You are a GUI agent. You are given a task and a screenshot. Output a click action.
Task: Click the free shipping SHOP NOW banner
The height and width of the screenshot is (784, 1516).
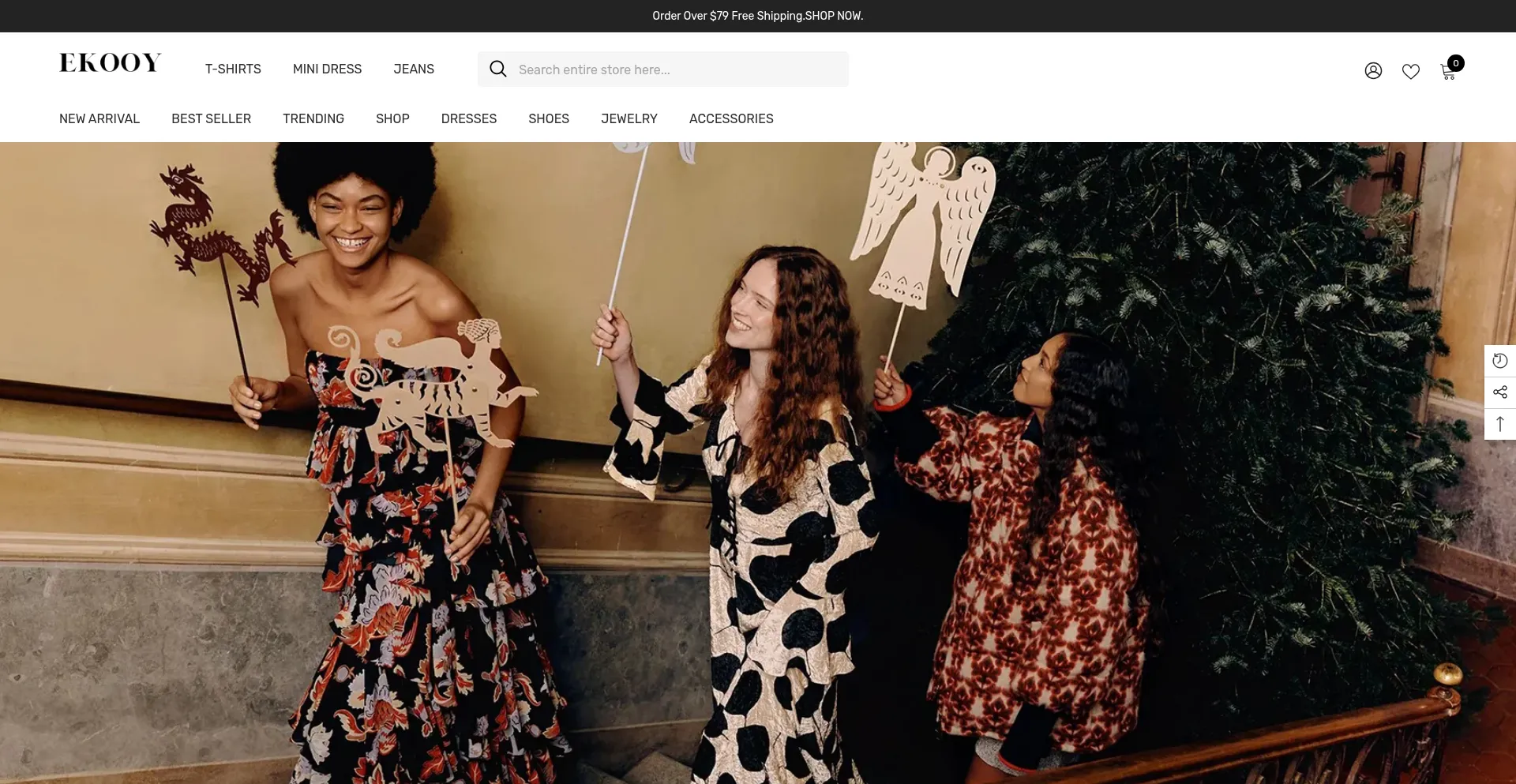click(x=758, y=16)
